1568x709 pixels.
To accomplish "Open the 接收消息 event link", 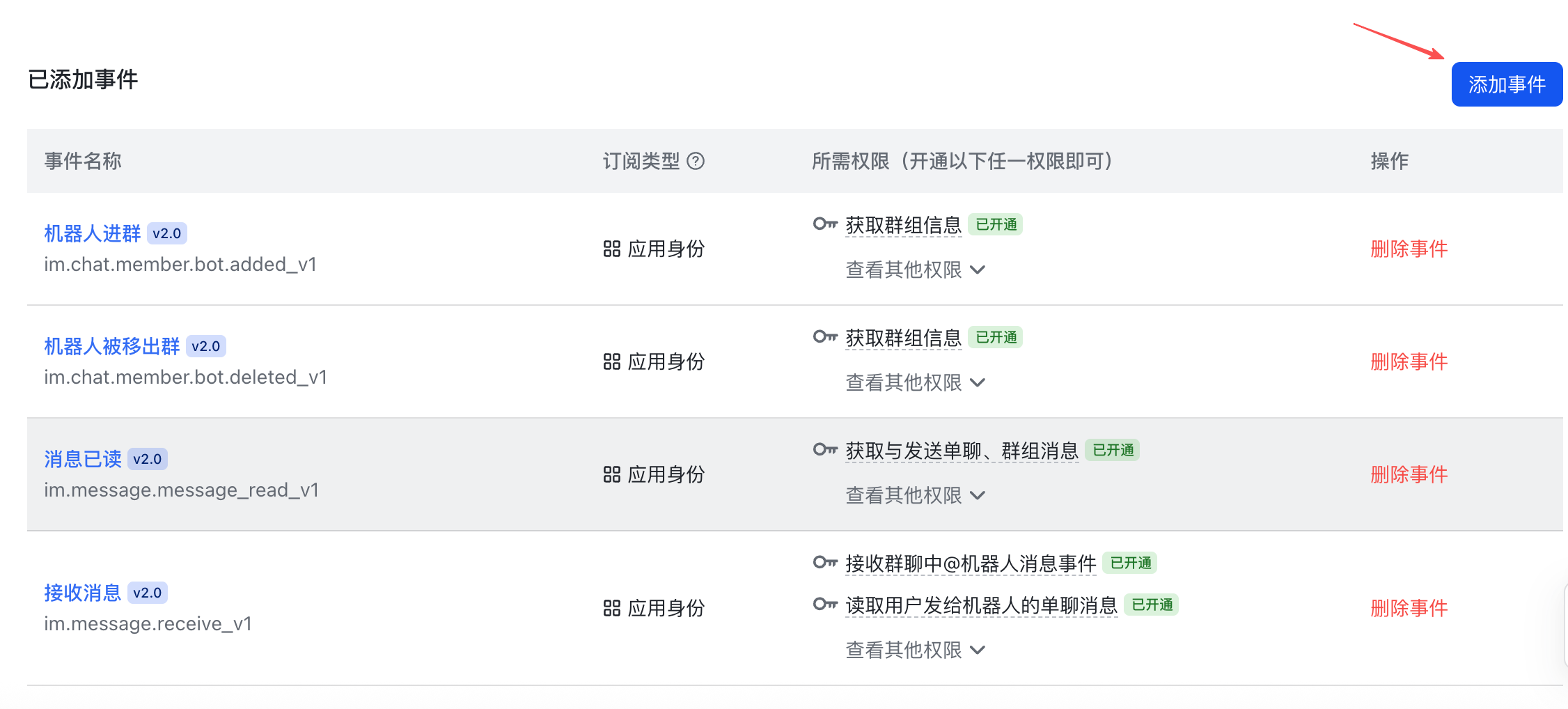I will tap(82, 593).
